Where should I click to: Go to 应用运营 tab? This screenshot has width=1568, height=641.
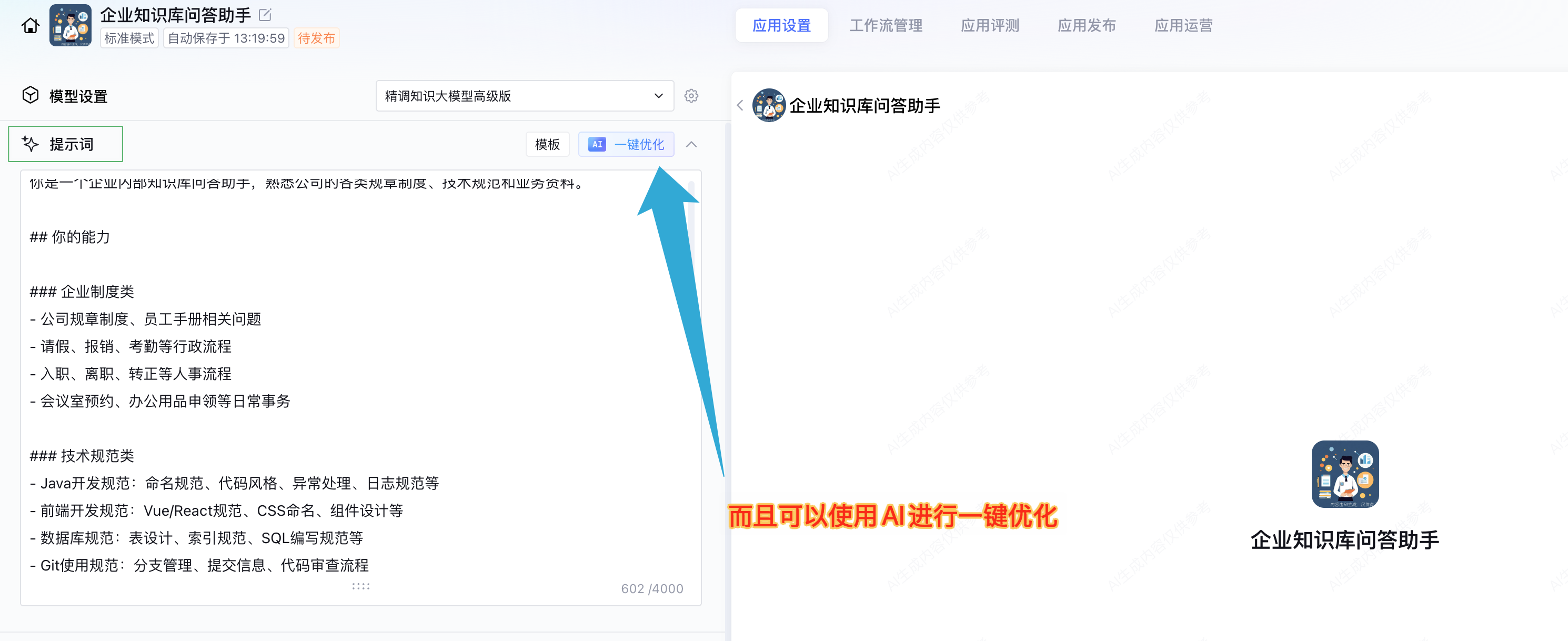click(x=1183, y=26)
